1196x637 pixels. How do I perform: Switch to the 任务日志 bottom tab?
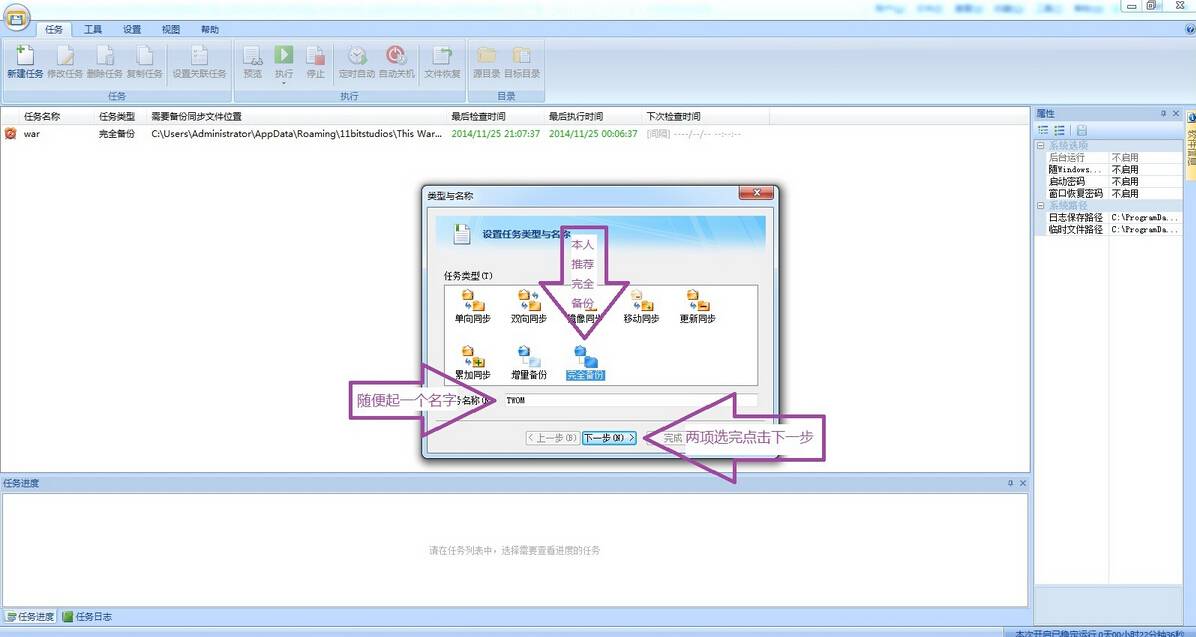tap(87, 616)
